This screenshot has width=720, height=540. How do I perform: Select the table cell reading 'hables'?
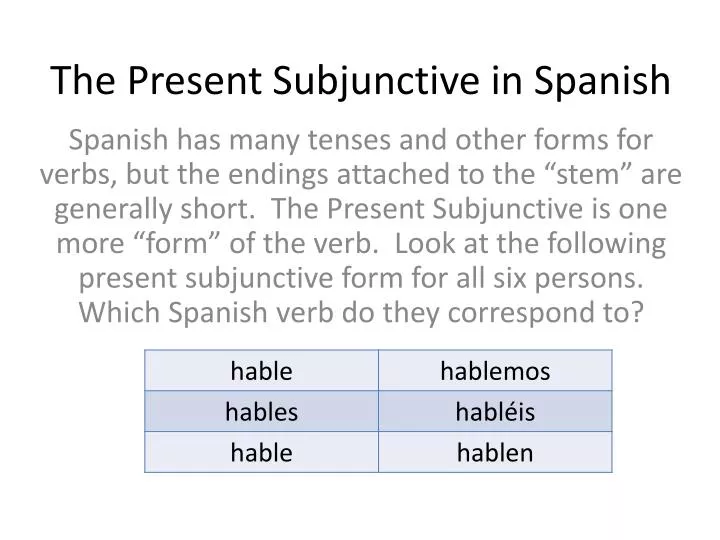pos(261,411)
